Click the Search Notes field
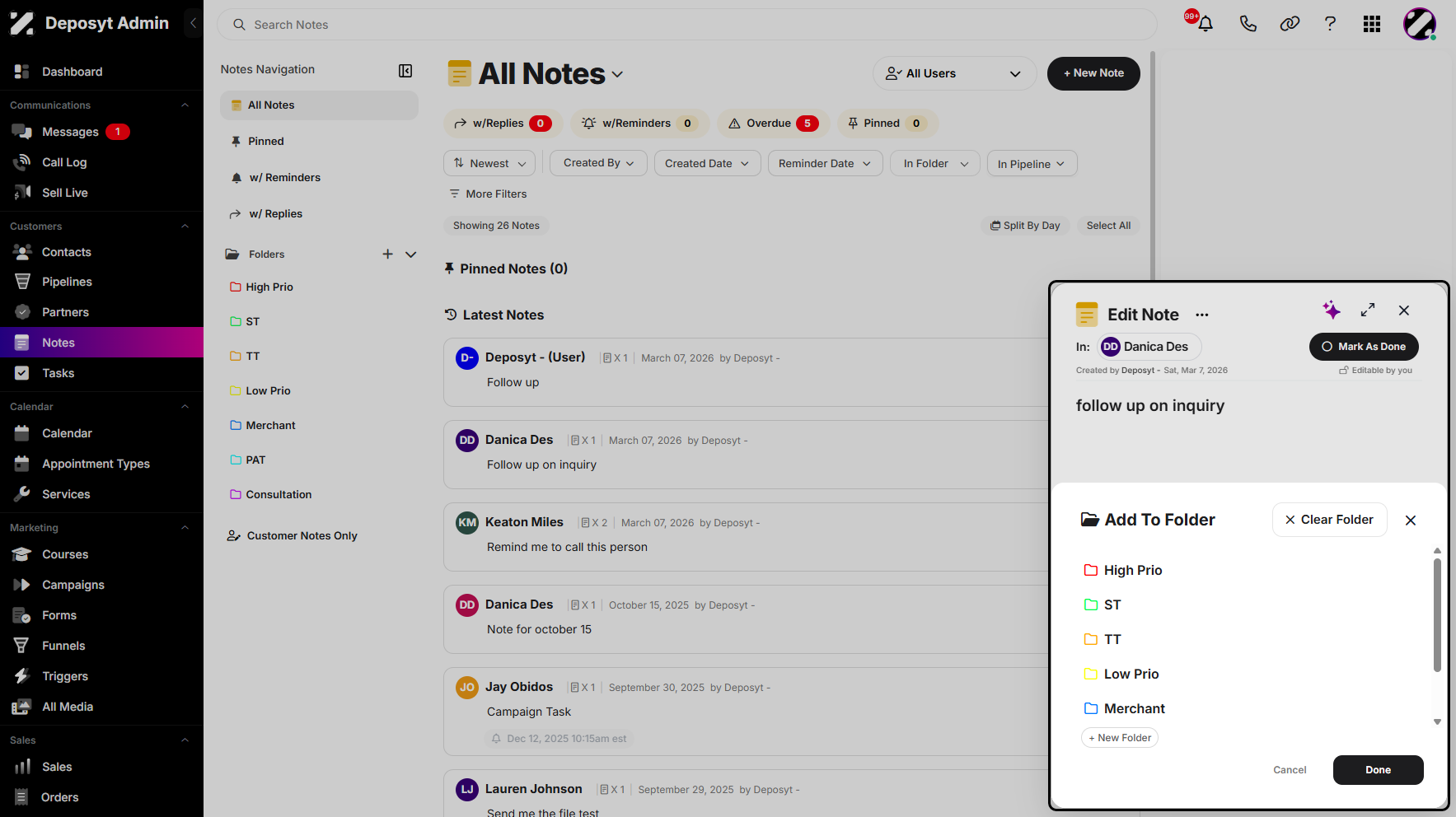 point(686,25)
